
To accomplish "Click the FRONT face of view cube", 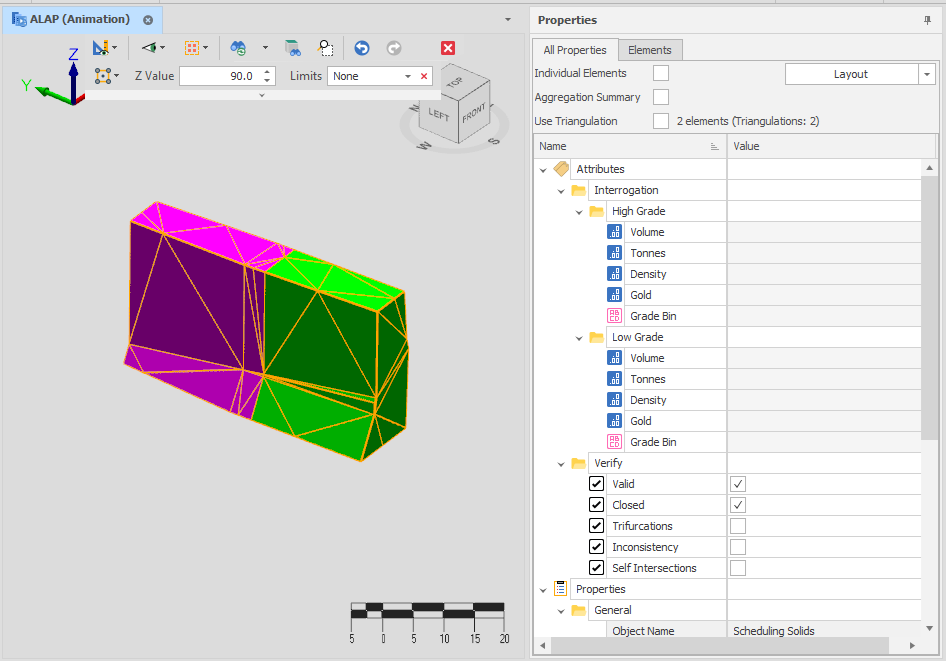I will click(x=473, y=114).
